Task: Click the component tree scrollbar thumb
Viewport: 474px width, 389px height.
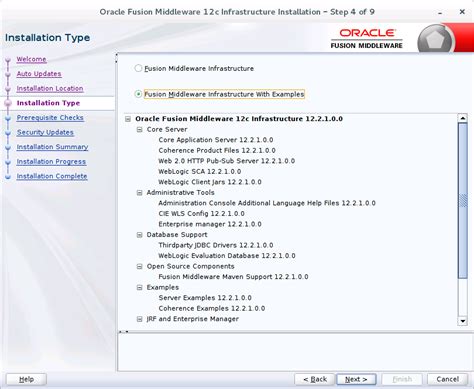Action: point(463,200)
